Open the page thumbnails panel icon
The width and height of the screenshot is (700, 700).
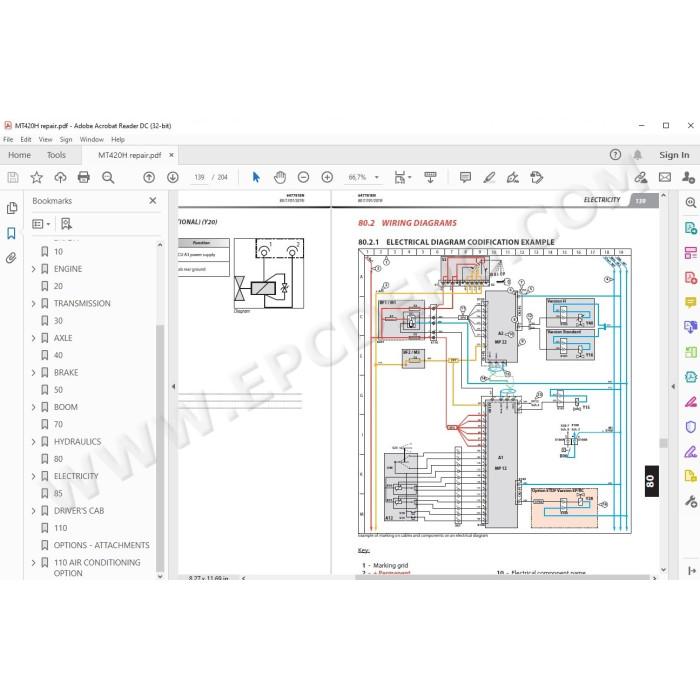12,208
